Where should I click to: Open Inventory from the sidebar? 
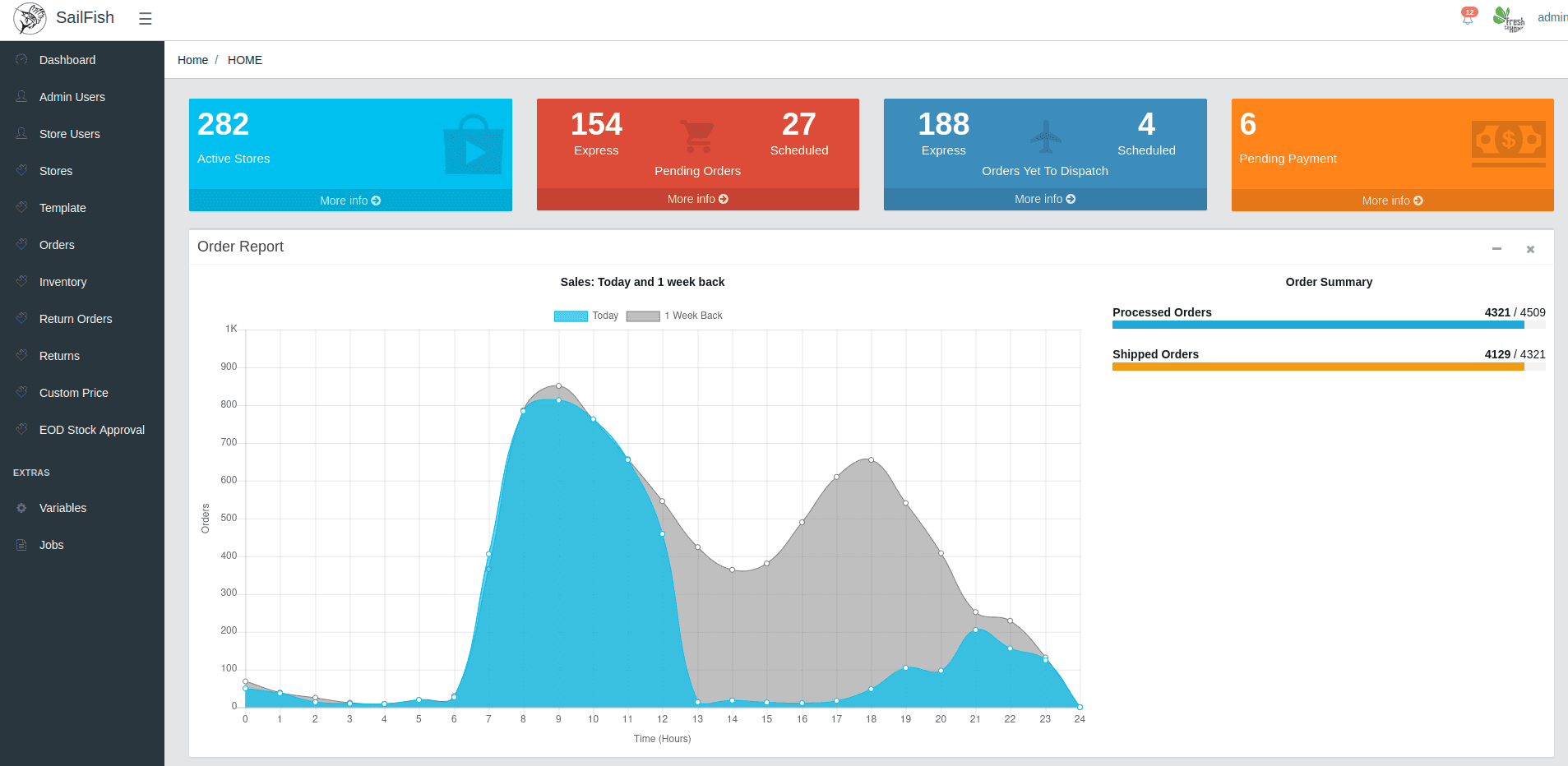pyautogui.click(x=62, y=282)
